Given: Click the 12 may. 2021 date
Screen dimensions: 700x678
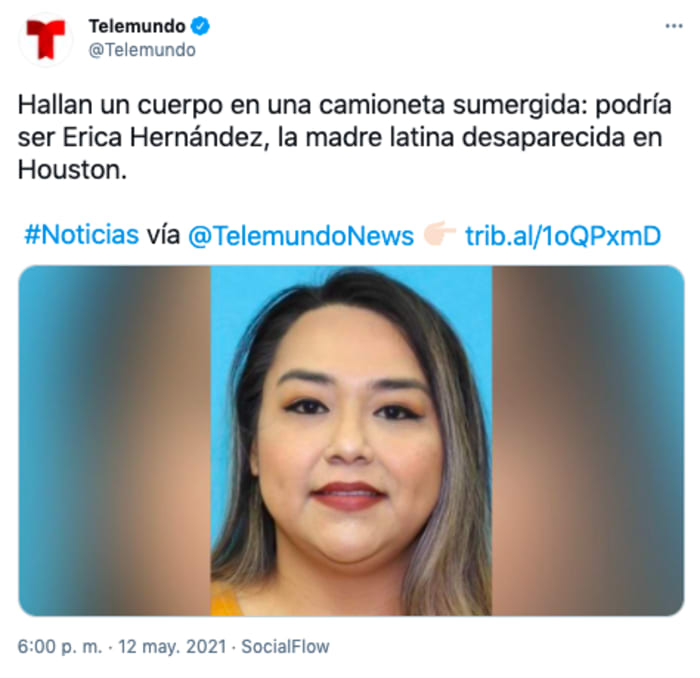Looking at the screenshot, I should click(x=172, y=646).
